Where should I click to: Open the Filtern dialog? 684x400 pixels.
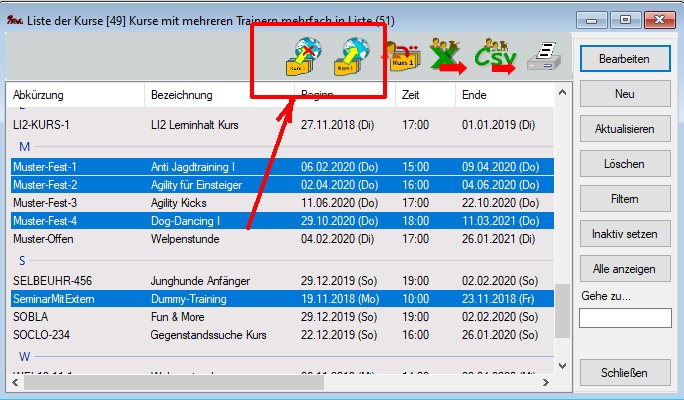[x=624, y=199]
